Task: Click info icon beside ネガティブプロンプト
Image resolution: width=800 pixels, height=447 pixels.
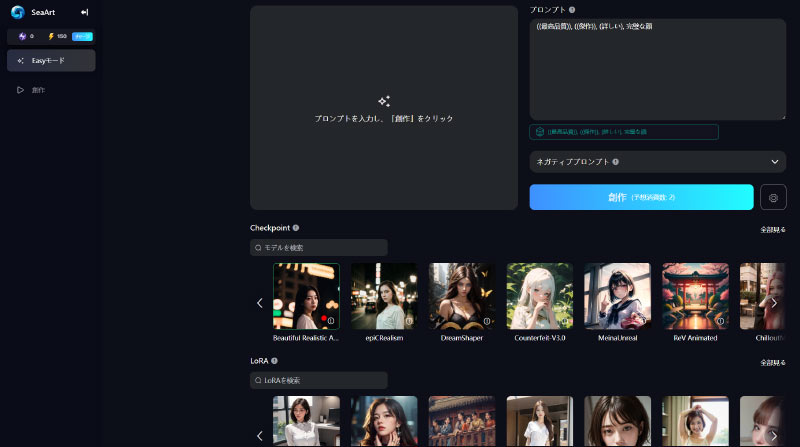Action: pos(616,162)
